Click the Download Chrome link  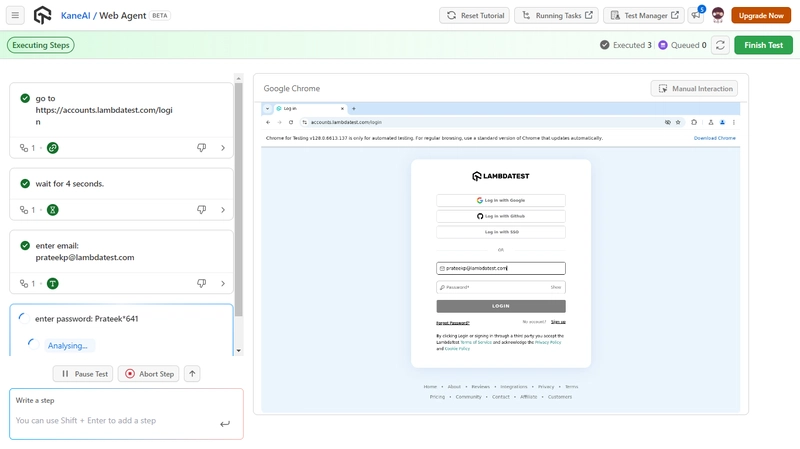714,138
